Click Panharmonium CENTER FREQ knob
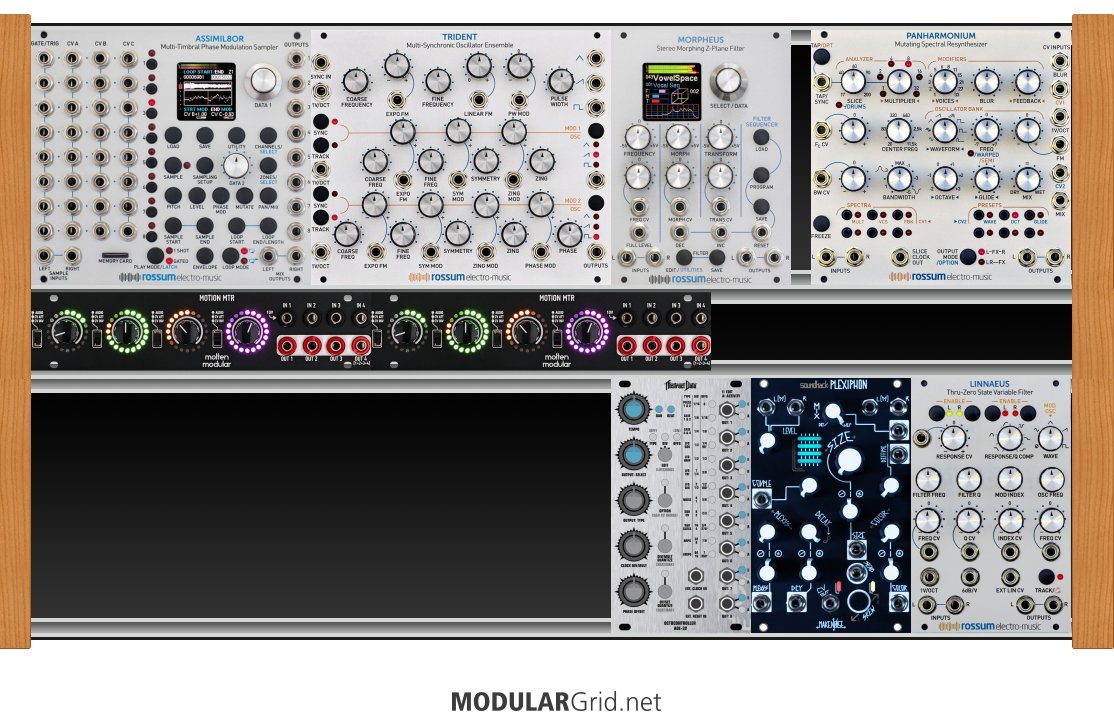The height and width of the screenshot is (723, 1114). point(899,131)
